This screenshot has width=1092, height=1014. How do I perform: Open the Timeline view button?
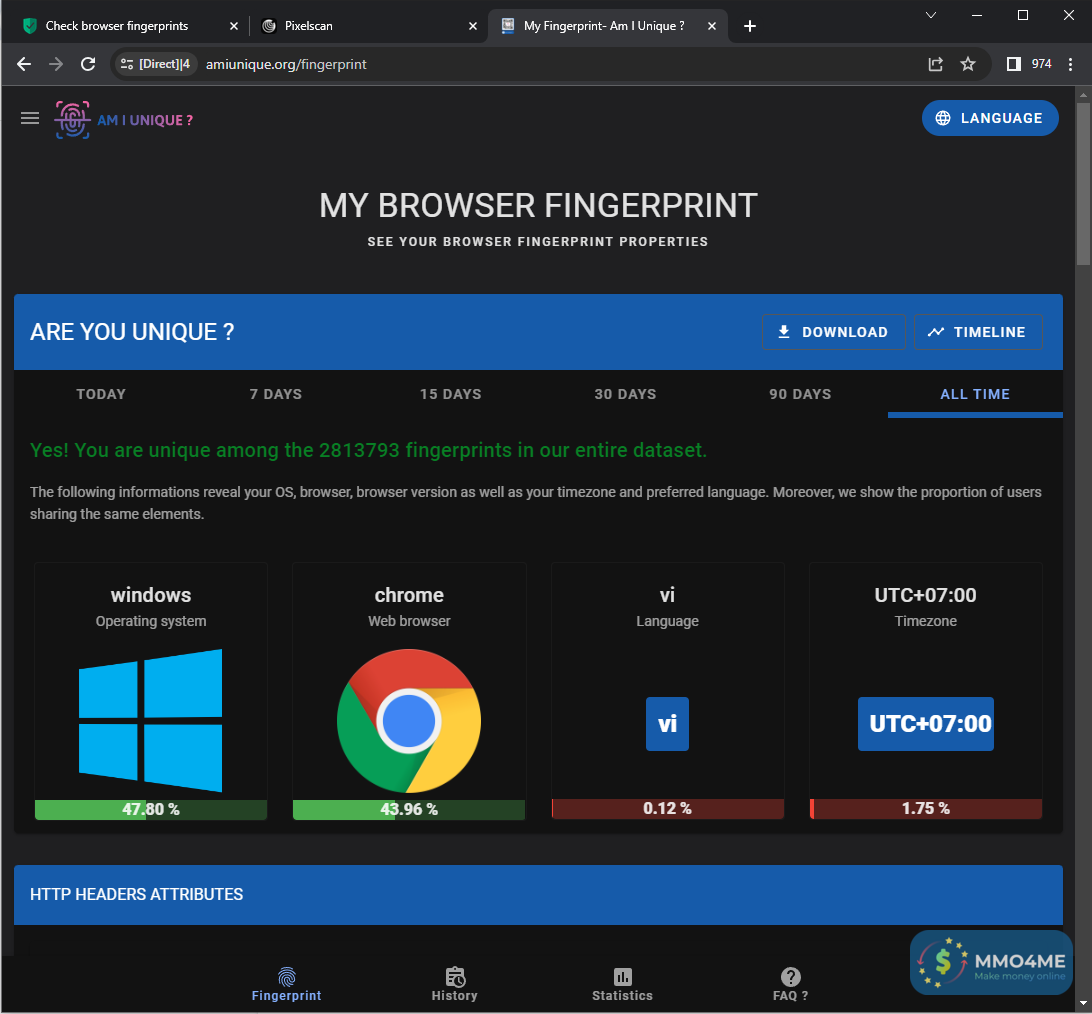pos(977,332)
